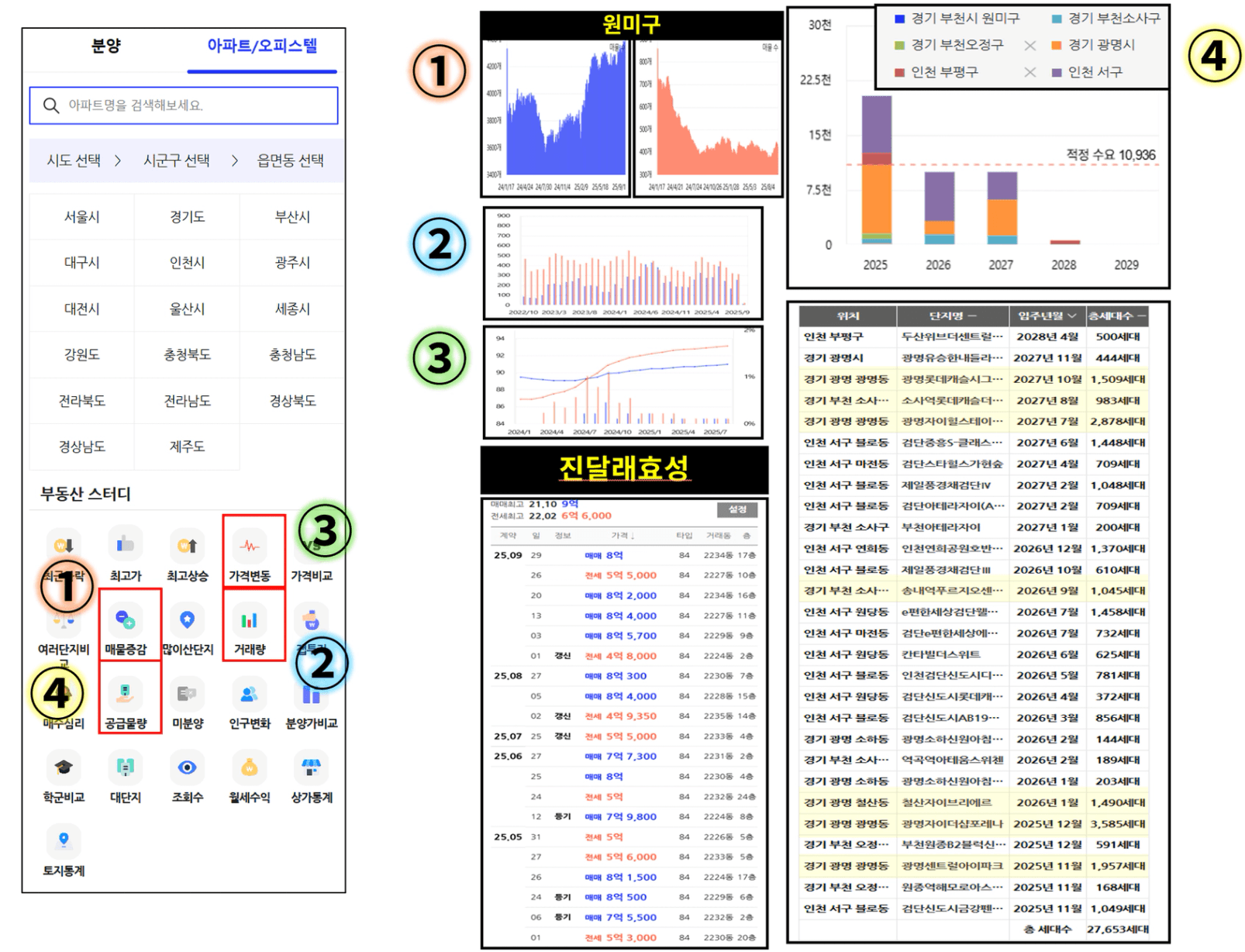The width and height of the screenshot is (1245, 952).
Task: Click the 광명센트럴아이파크 complex row
Action: click(974, 866)
